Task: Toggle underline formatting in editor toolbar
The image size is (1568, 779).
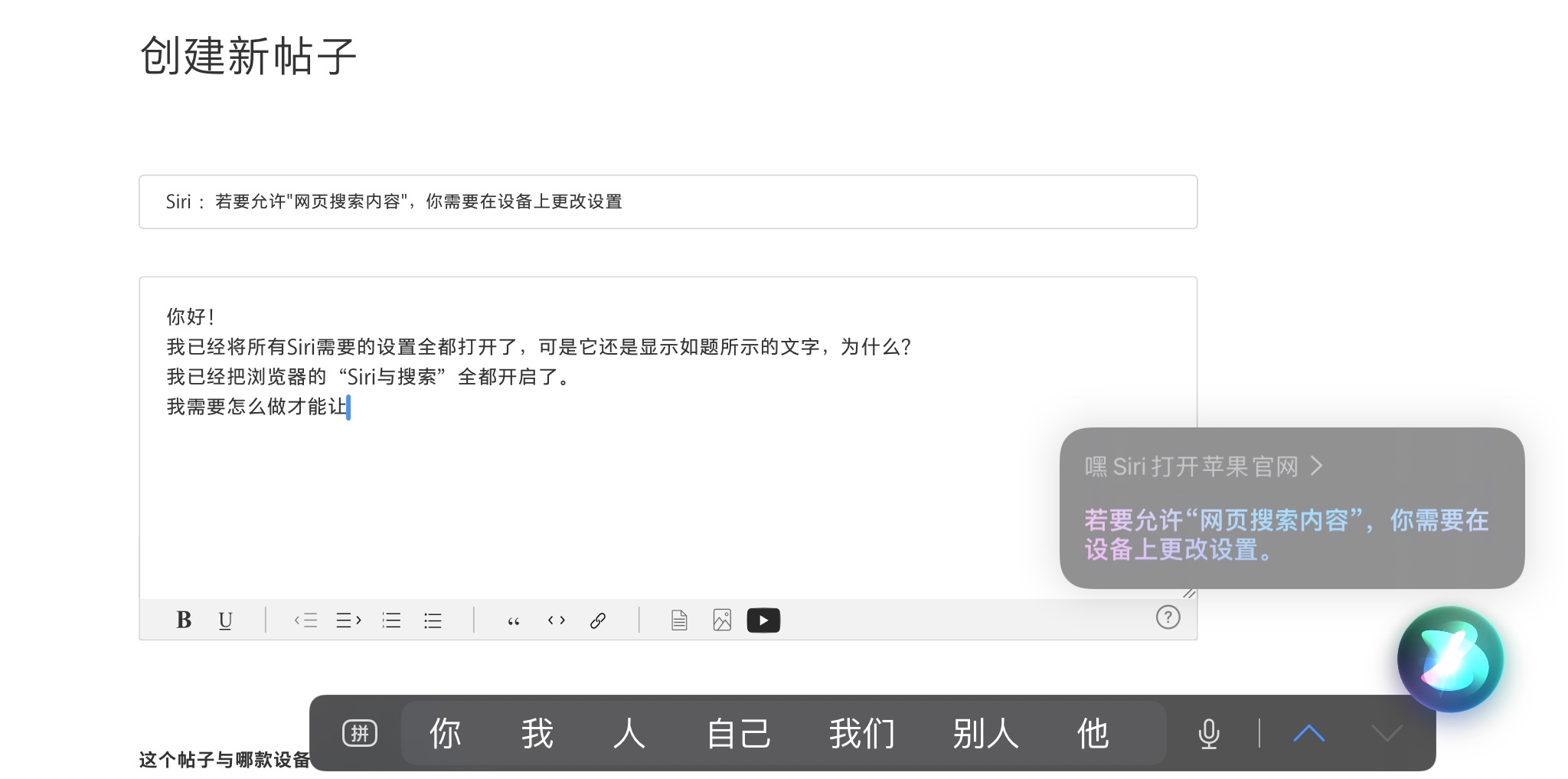Action: tap(225, 620)
